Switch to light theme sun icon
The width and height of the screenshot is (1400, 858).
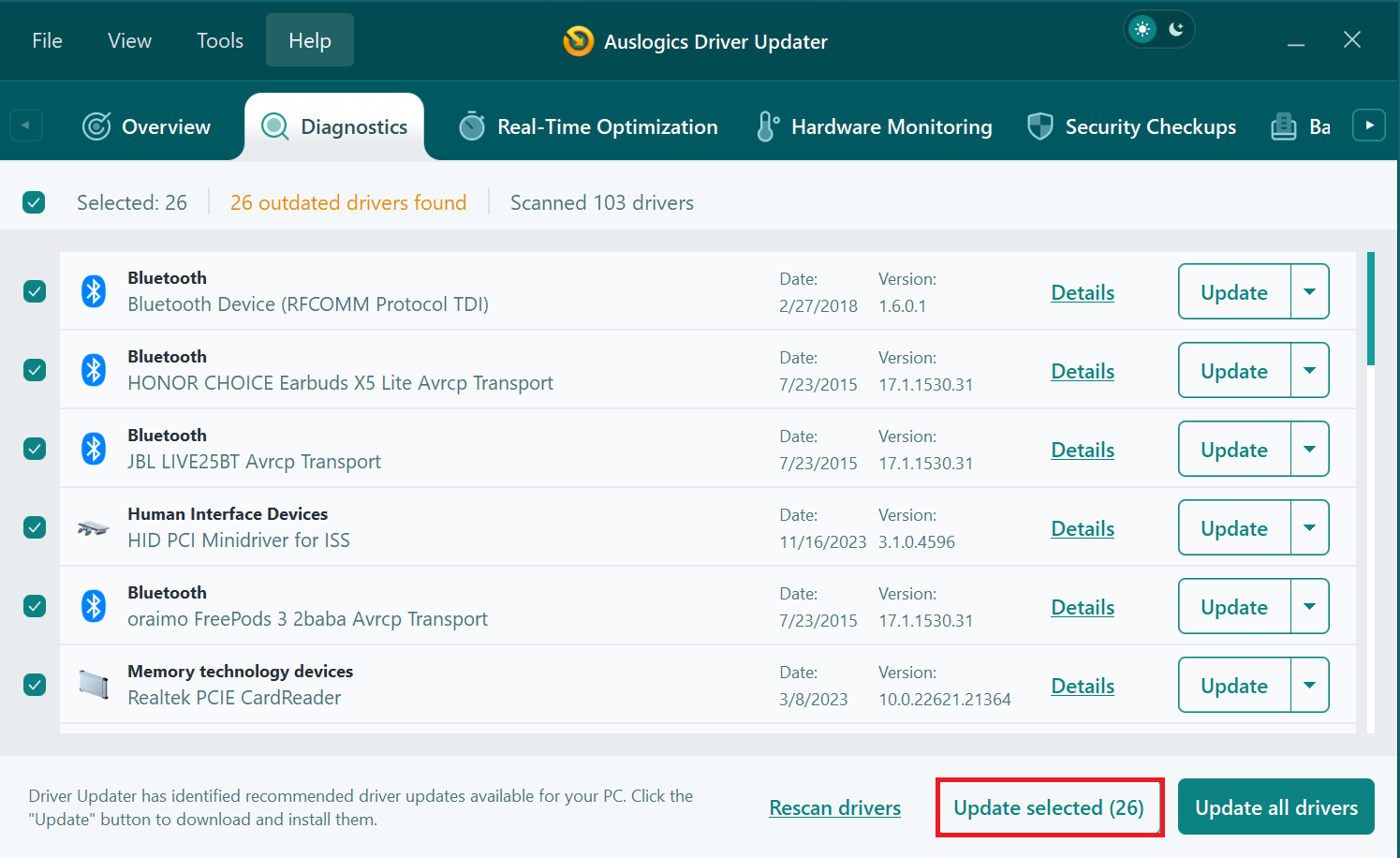[1142, 29]
